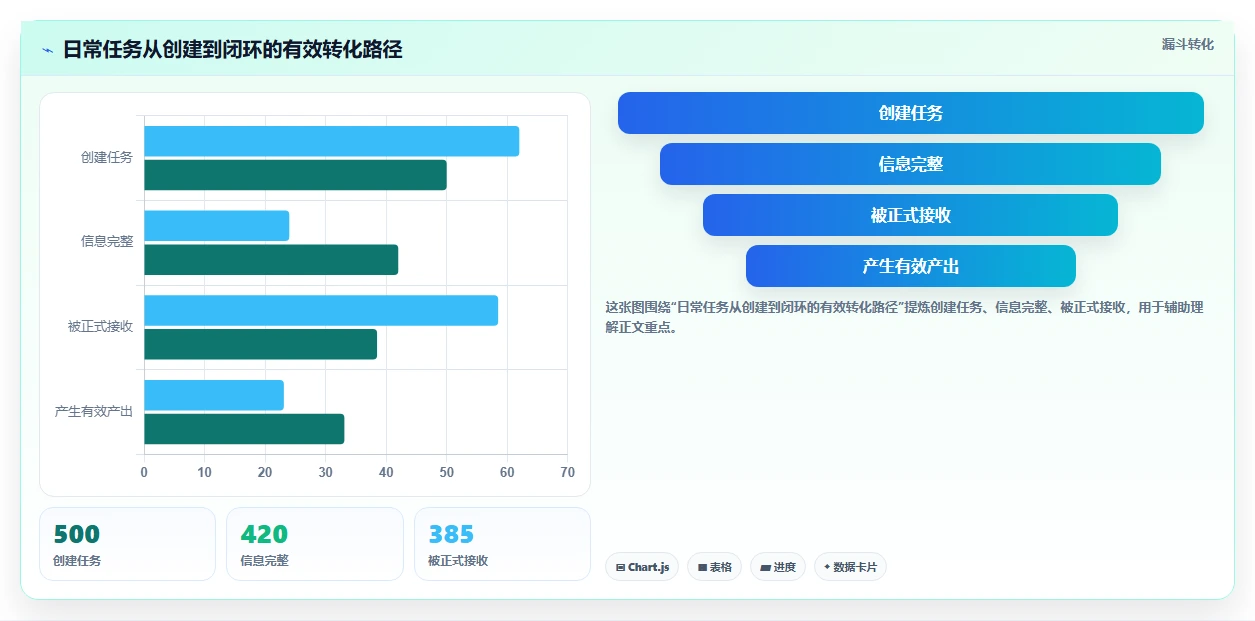Select the 被正式接收 funnel stage
The width and height of the screenshot is (1255, 621).
click(910, 215)
